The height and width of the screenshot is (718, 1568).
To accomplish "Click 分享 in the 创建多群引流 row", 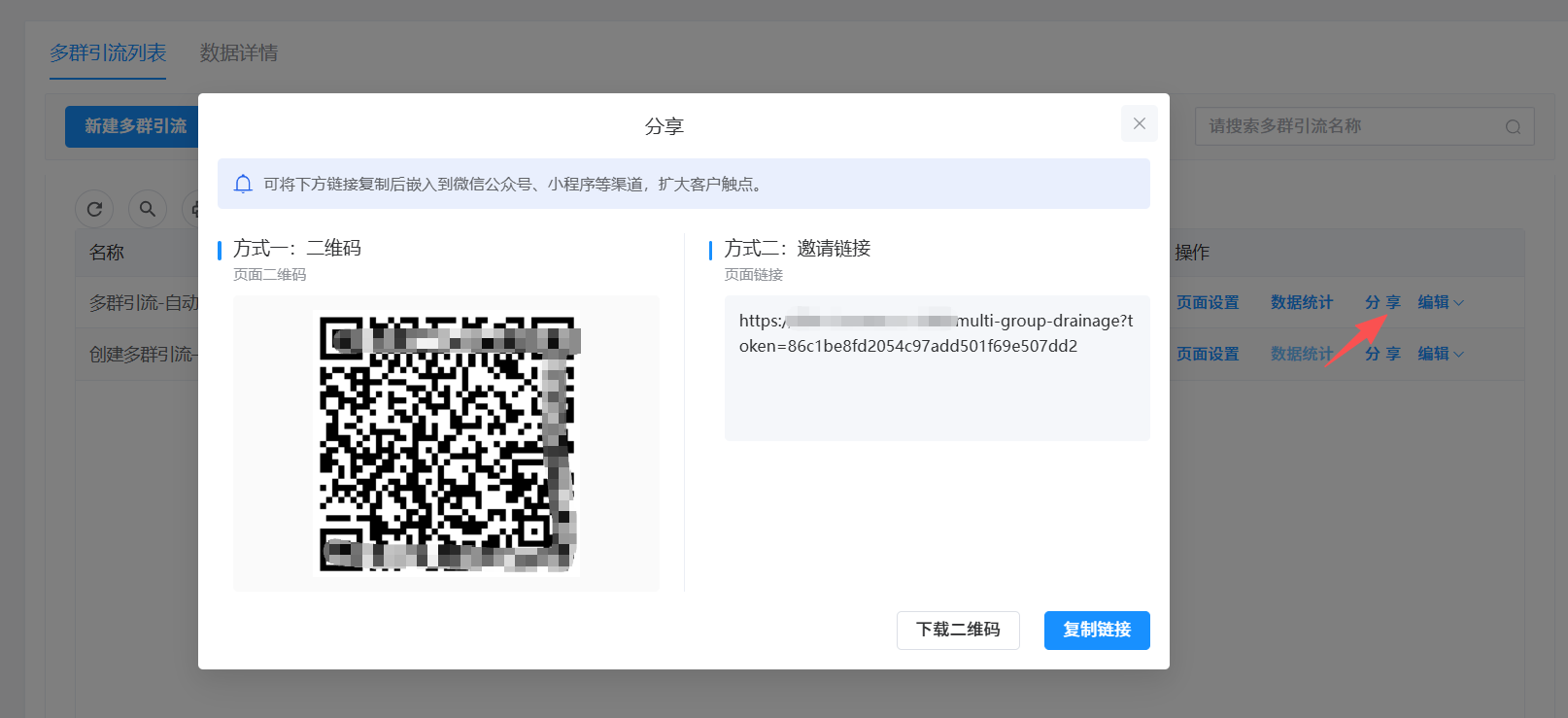I will [x=1382, y=354].
